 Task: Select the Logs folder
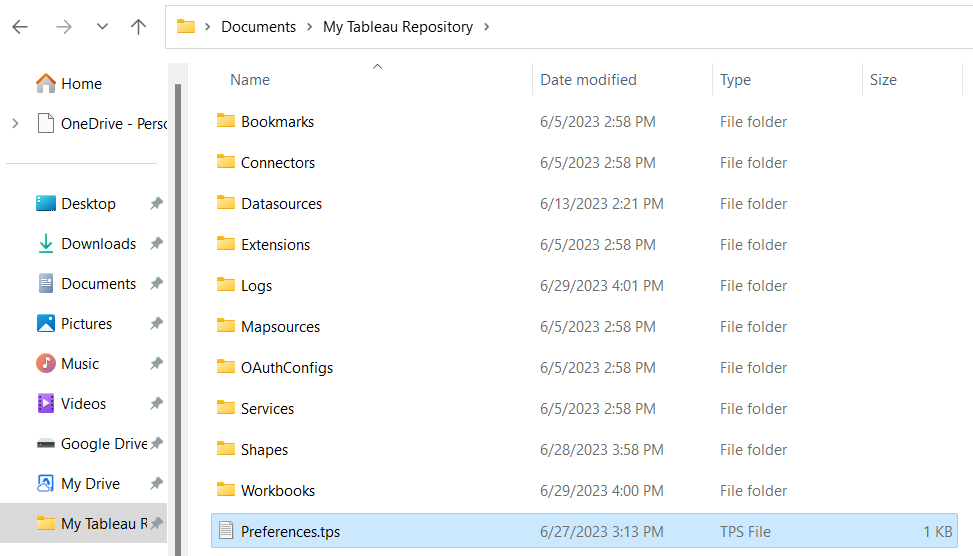click(584, 285)
